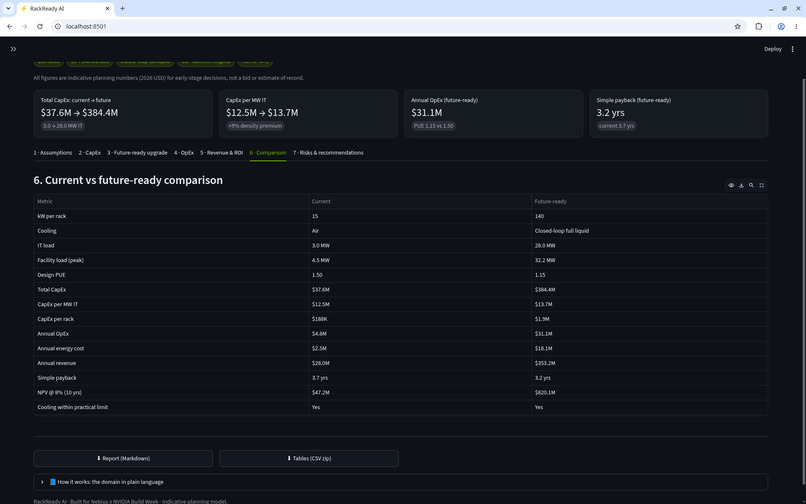Reload the localhost page
This screenshot has height=504, width=806.
coord(40,26)
